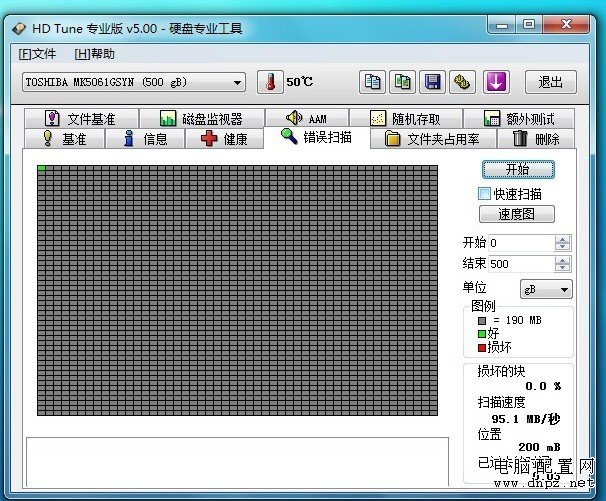Click the red 损坏 legend swatch

click(482, 348)
